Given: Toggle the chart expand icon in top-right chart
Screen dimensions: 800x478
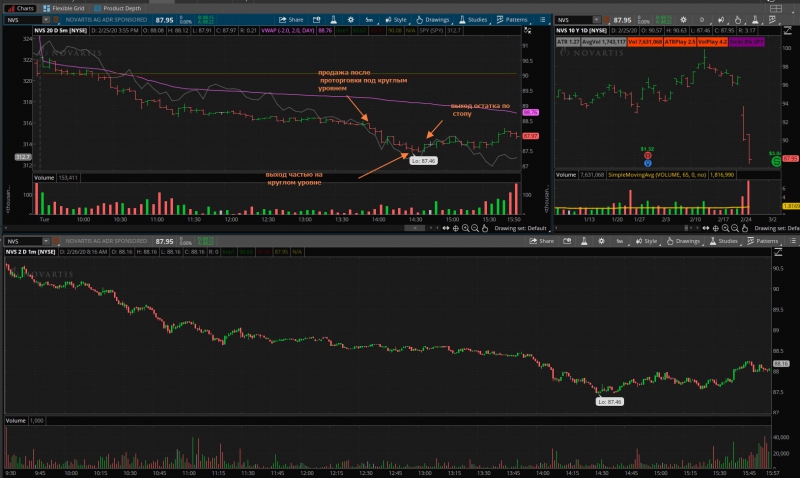Looking at the screenshot, I should (786, 31).
